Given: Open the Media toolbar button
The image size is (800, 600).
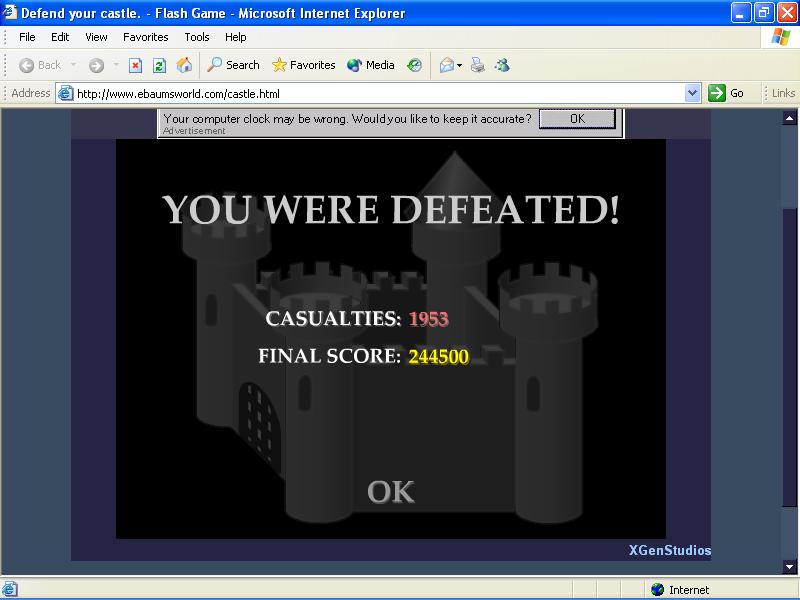Looking at the screenshot, I should coord(370,65).
